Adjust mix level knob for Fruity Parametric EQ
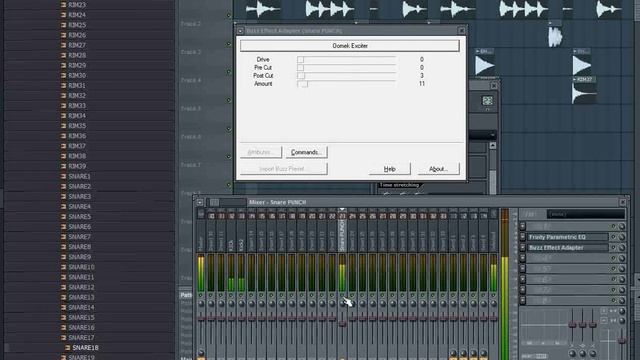Image resolution: width=640 pixels, height=360 pixels. (622, 237)
